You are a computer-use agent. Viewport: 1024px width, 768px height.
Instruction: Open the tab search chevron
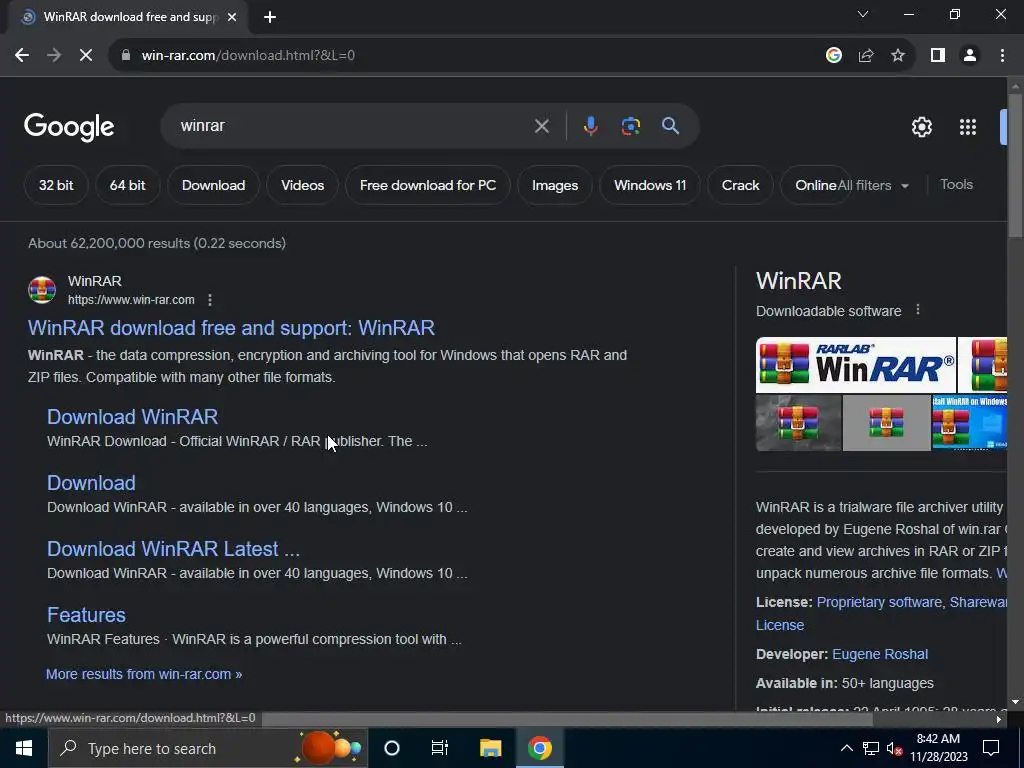pos(863,14)
